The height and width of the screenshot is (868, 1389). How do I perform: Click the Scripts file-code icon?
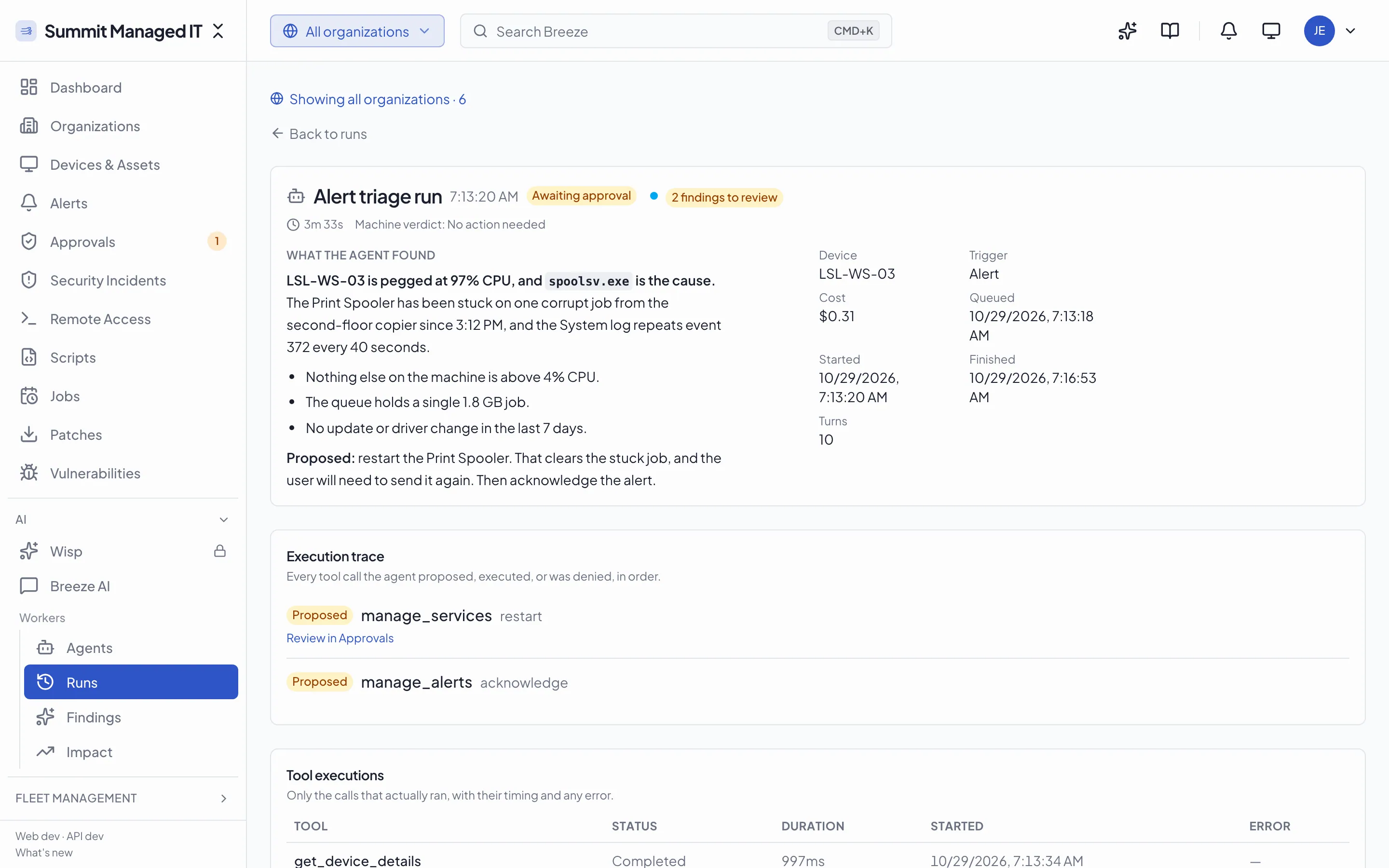click(x=29, y=357)
